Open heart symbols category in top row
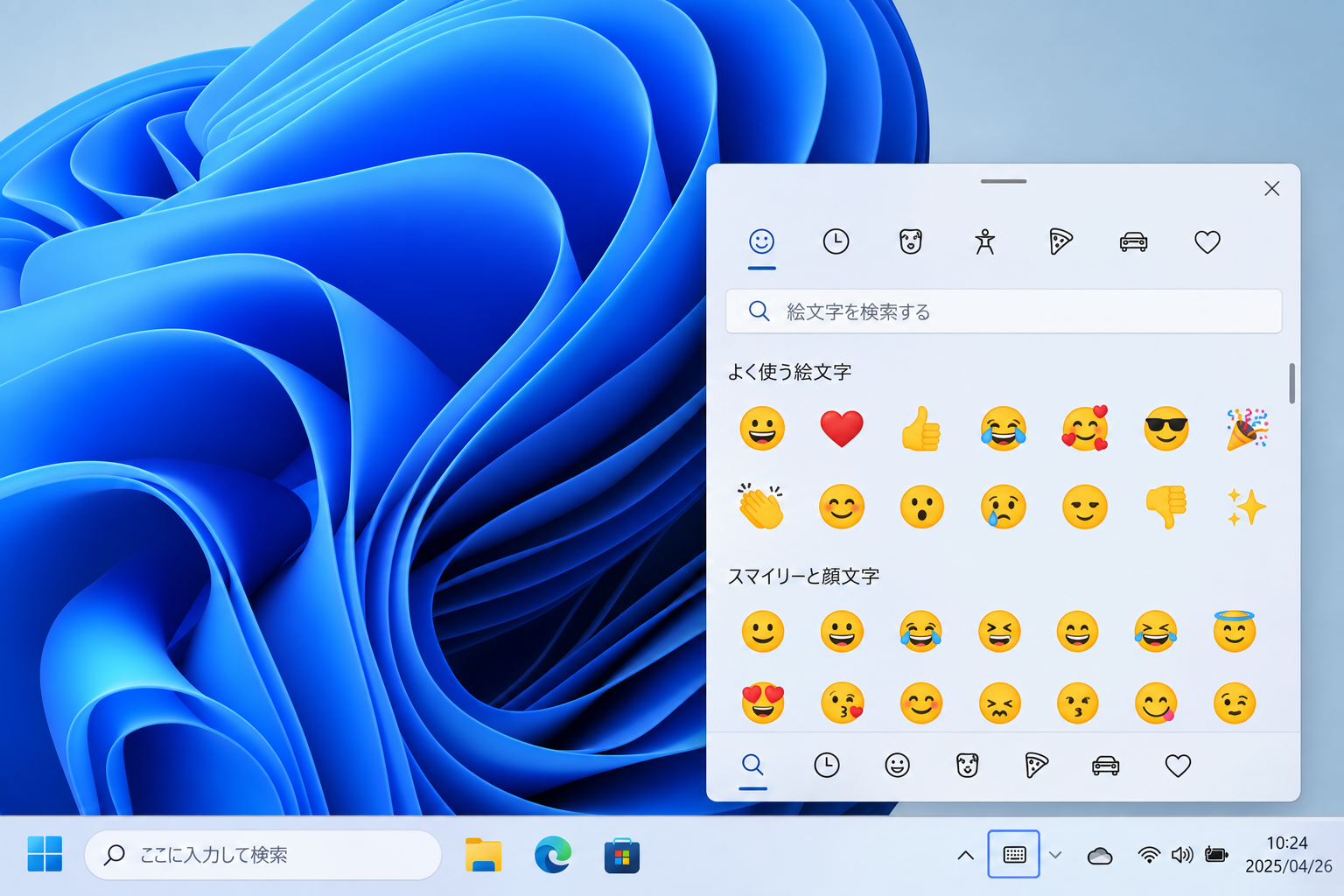 (1207, 241)
